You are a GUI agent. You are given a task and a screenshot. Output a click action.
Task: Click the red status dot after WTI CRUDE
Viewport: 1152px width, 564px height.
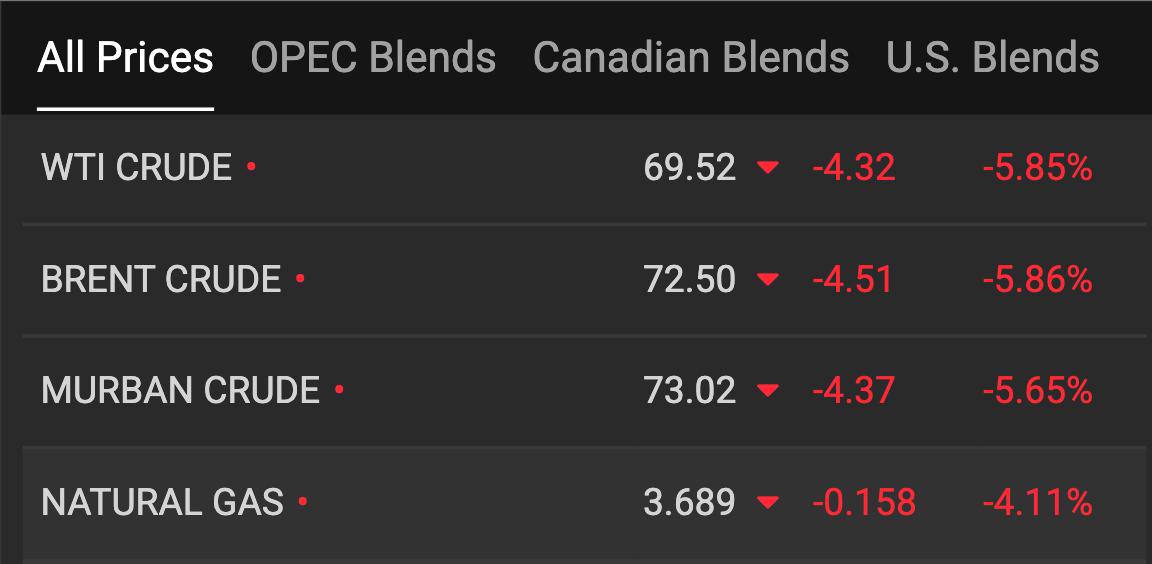click(251, 167)
